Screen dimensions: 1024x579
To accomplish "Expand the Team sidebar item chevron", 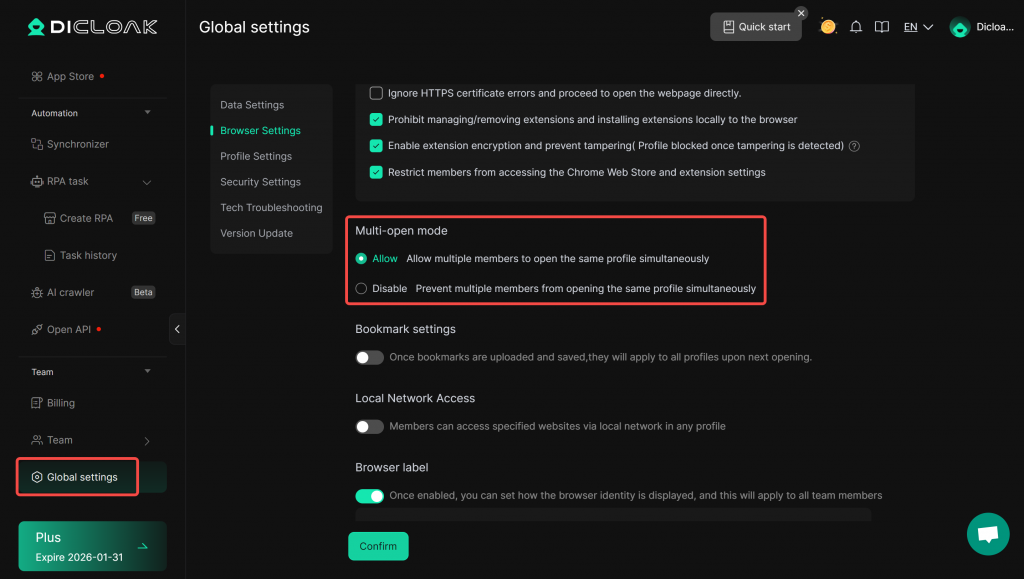I will 147,440.
